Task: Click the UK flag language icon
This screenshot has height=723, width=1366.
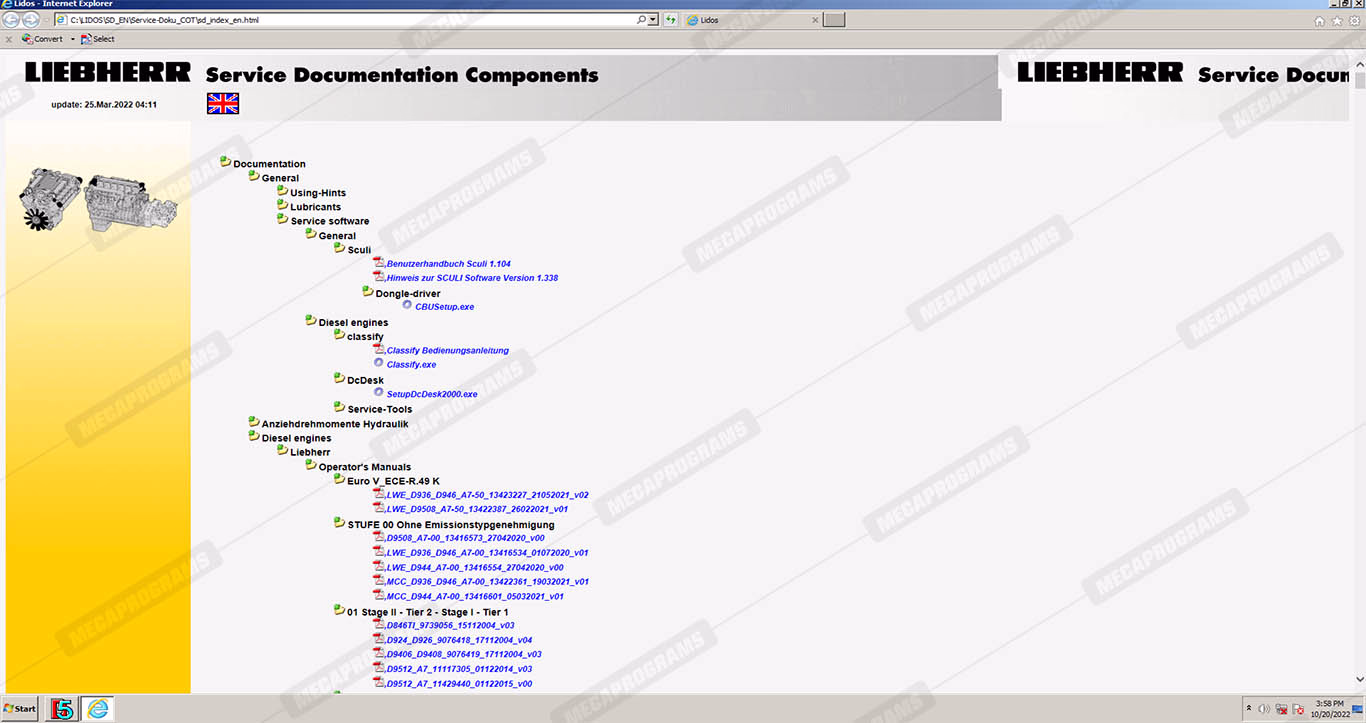Action: [x=223, y=103]
